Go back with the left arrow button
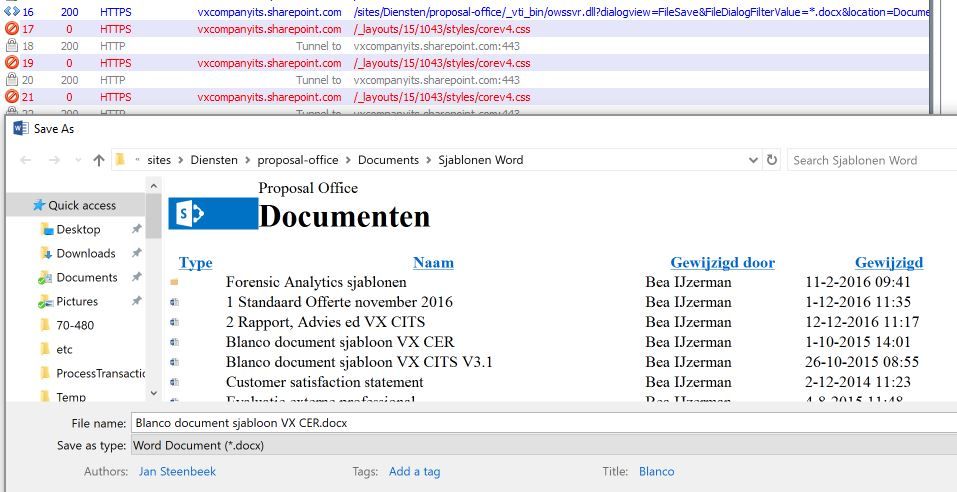 click(x=26, y=160)
